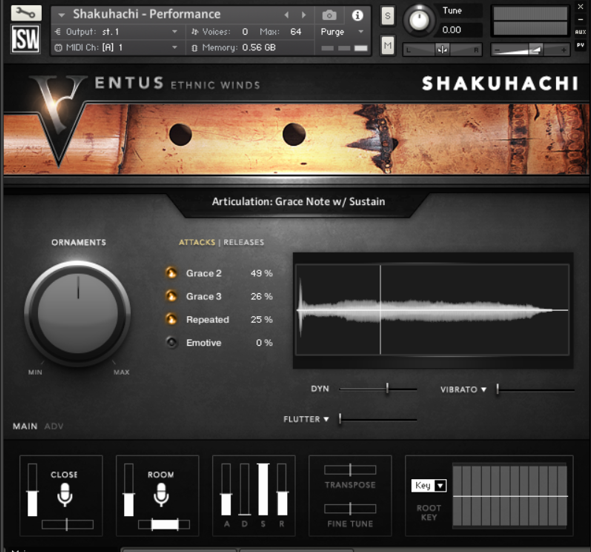Open instrument info with the 'i' icon
The width and height of the screenshot is (591, 552).
point(357,15)
